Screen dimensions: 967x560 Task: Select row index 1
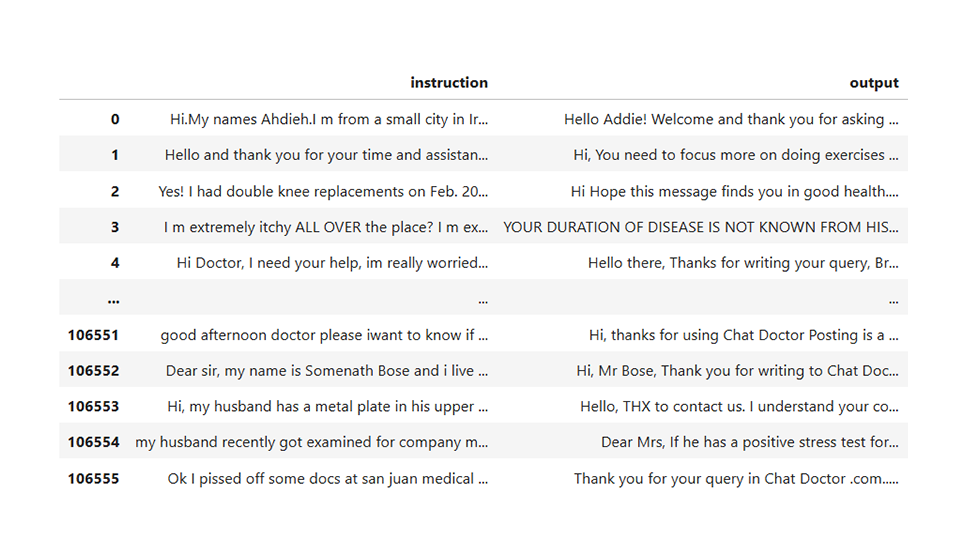point(115,155)
